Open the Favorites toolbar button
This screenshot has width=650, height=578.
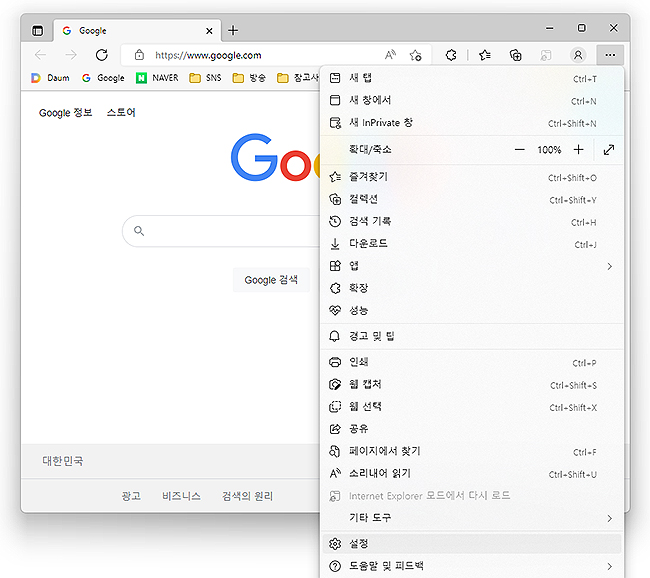tap(485, 55)
